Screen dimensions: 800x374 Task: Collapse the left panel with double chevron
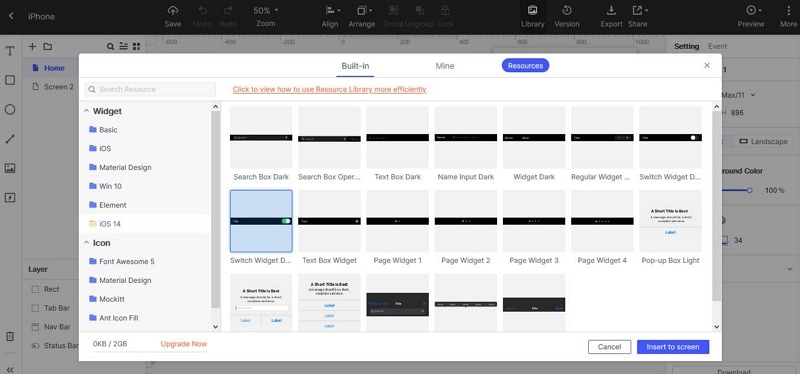[10, 370]
